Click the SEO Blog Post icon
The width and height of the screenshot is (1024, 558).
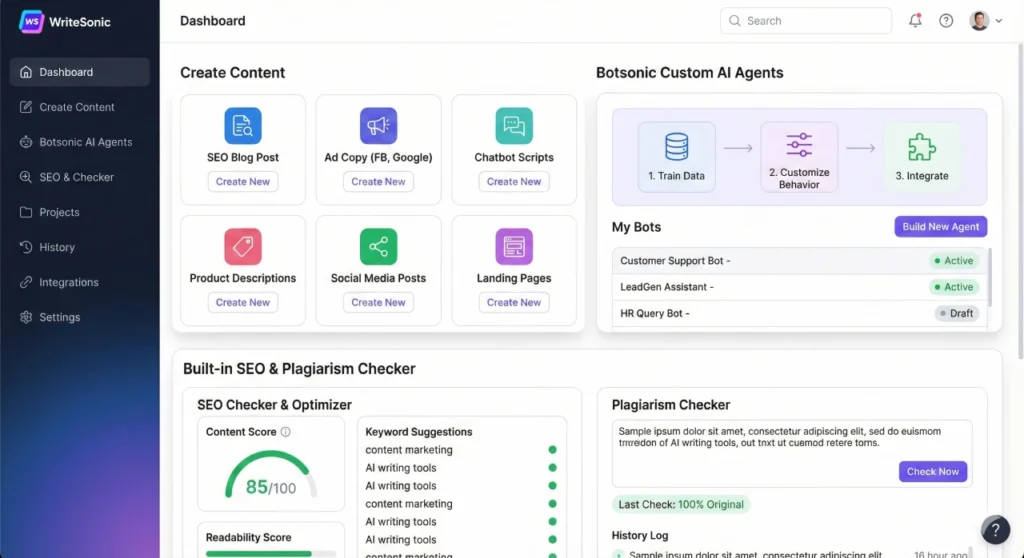[x=243, y=125]
